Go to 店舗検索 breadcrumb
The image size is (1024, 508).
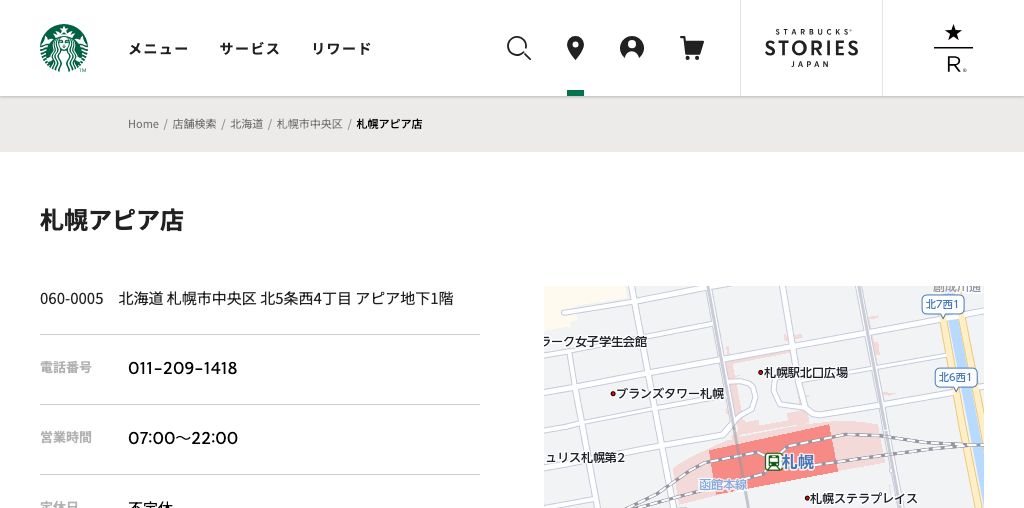coord(194,124)
